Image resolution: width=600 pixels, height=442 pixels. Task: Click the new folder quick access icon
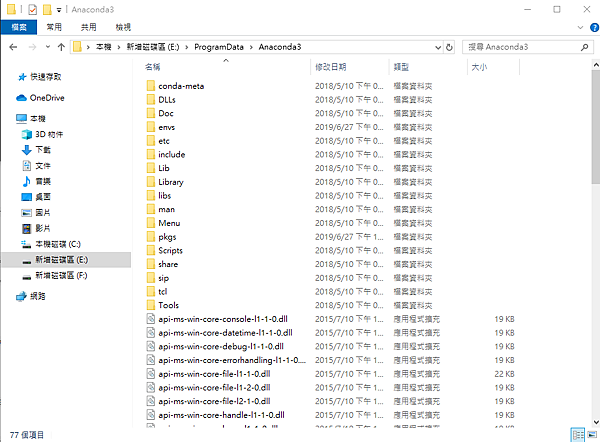point(47,9)
